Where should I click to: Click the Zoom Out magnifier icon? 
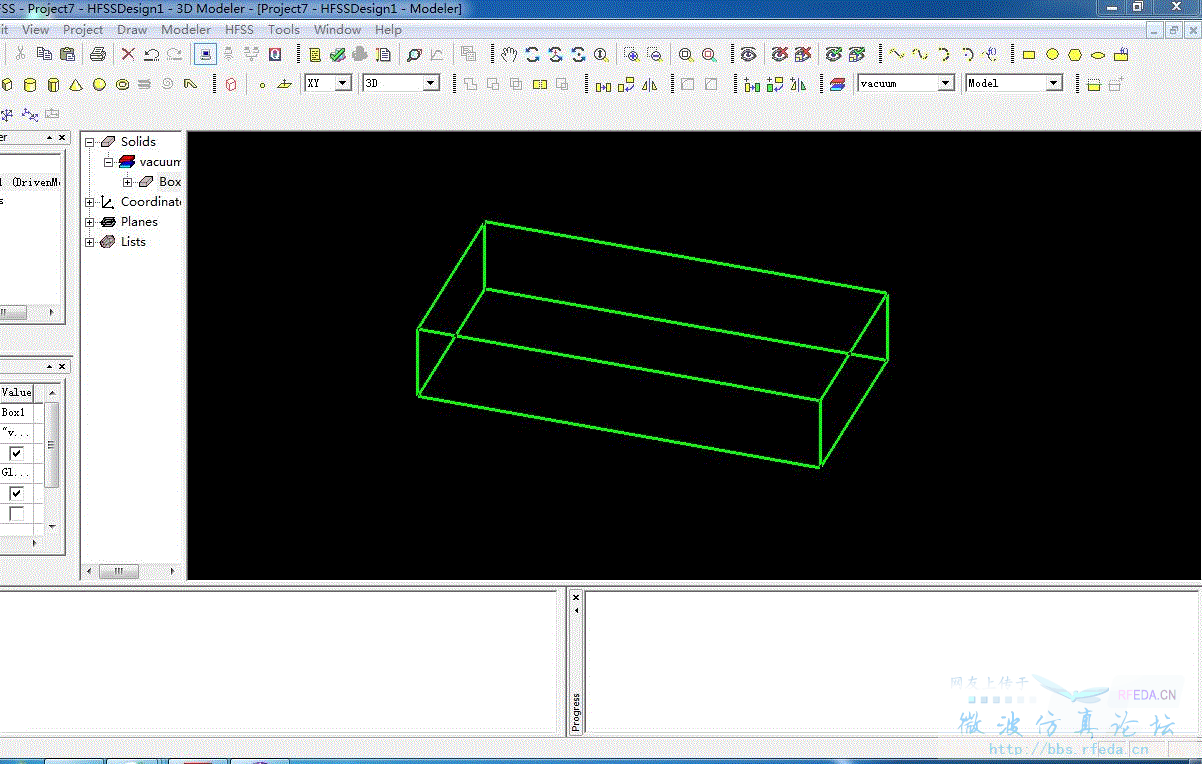pyautogui.click(x=654, y=54)
